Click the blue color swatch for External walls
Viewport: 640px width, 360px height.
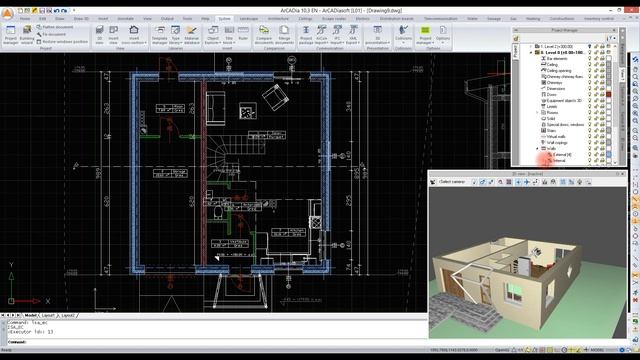[609, 154]
